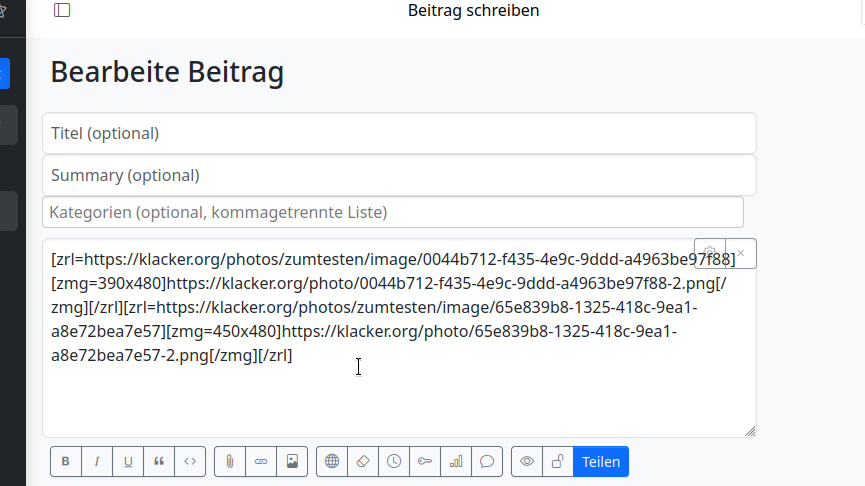Insert code block tags
The height and width of the screenshot is (486, 865).
(190, 462)
